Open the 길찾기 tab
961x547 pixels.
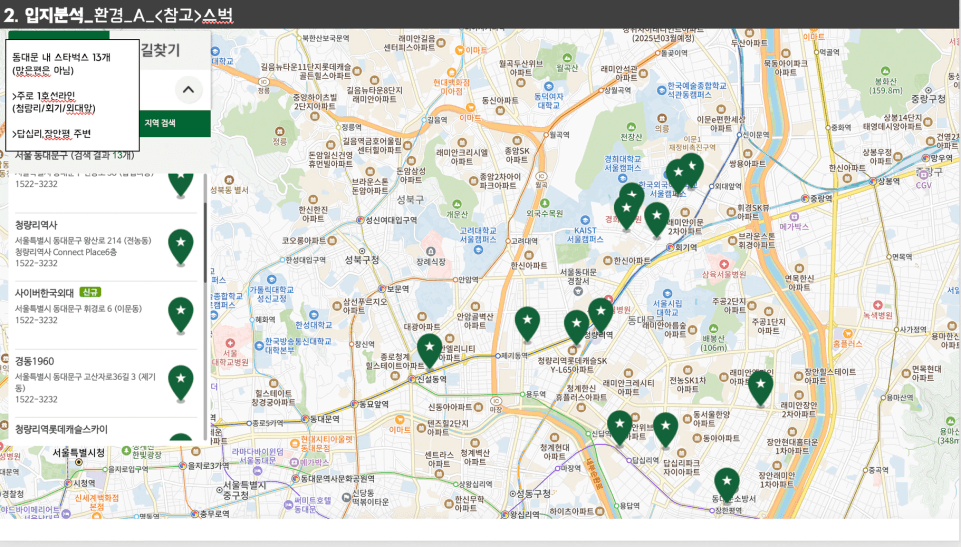(x=161, y=50)
